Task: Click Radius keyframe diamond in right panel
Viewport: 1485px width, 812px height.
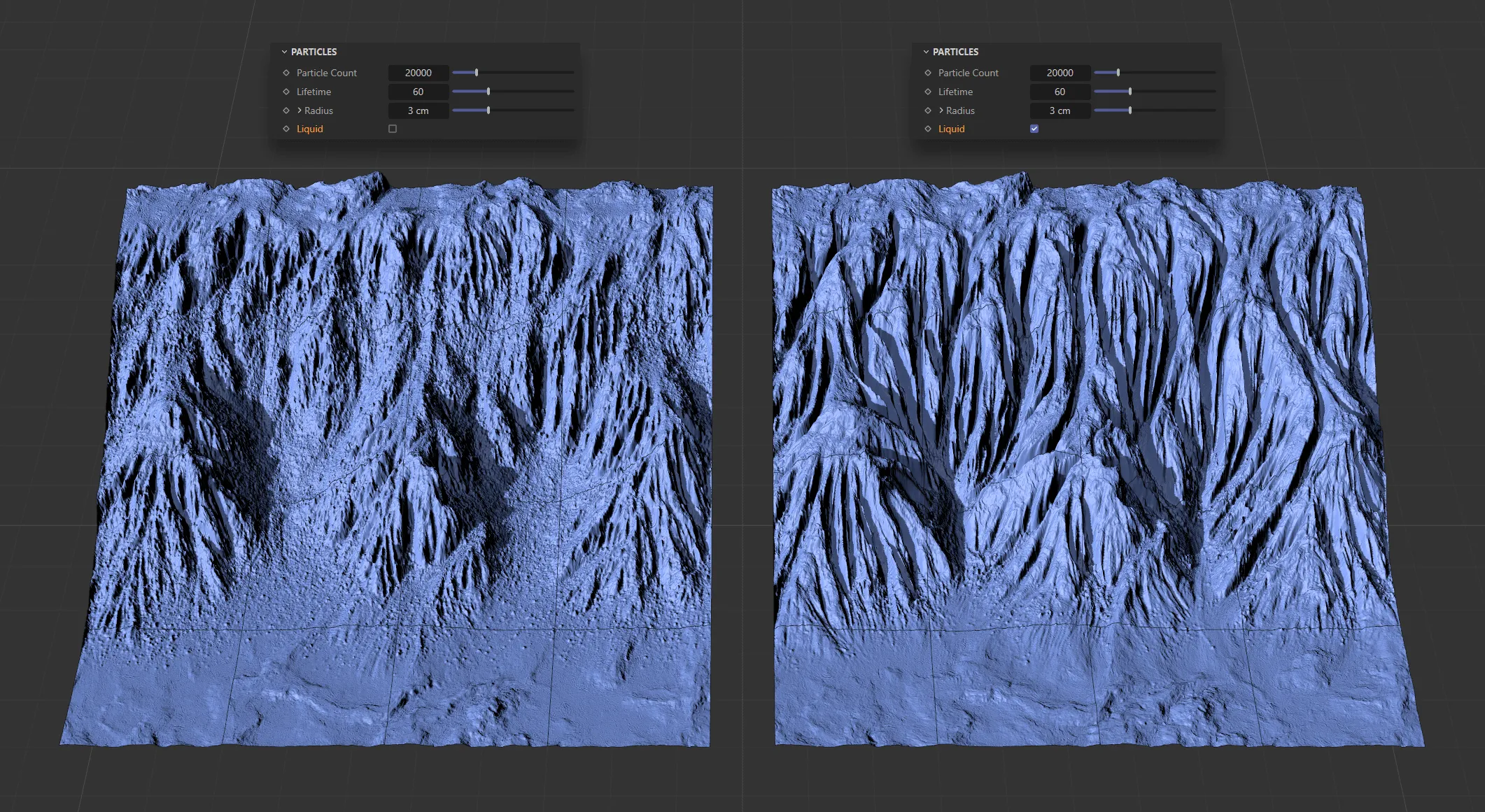Action: tap(928, 111)
